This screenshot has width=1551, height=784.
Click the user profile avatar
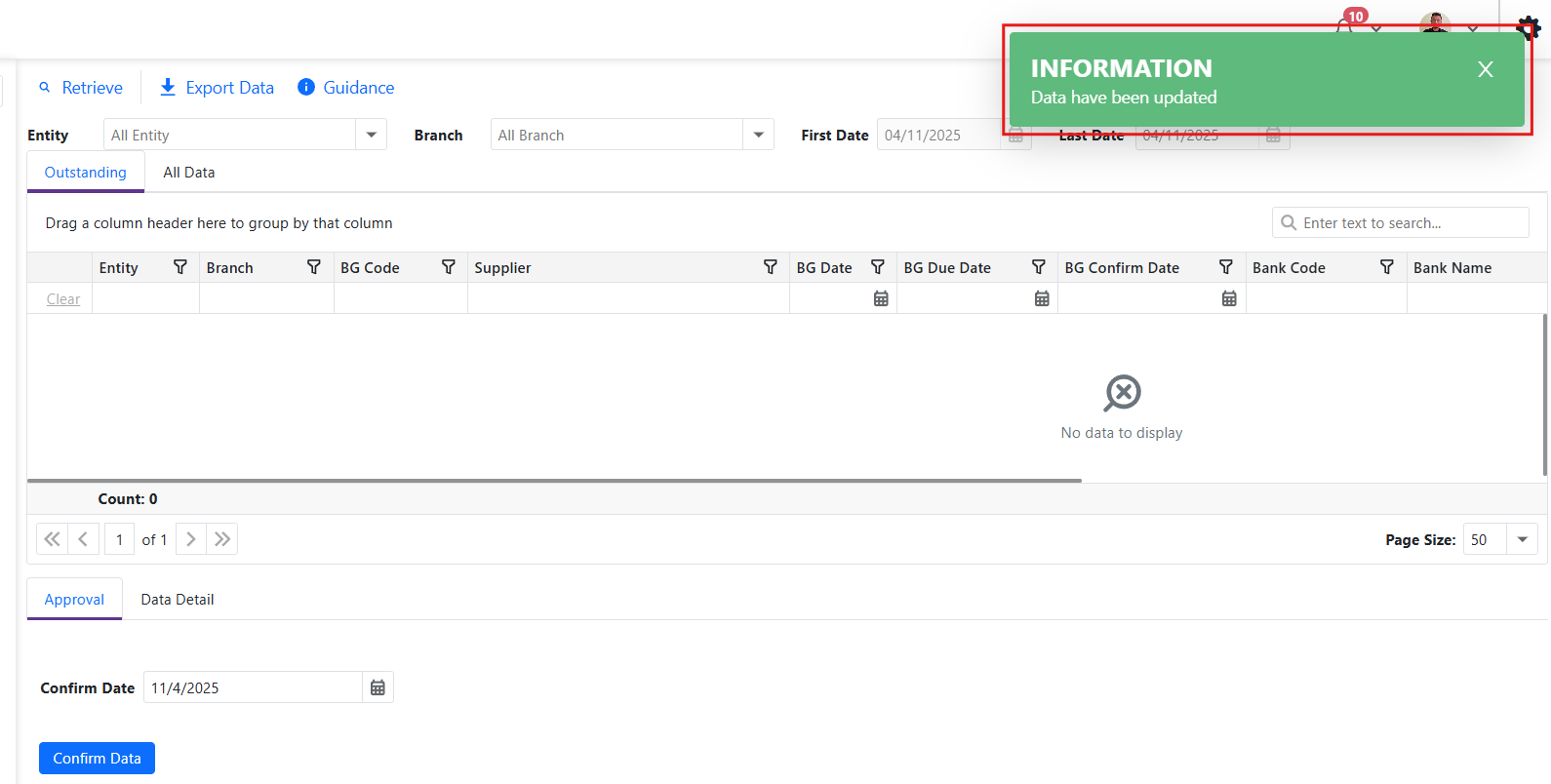coord(1435,23)
